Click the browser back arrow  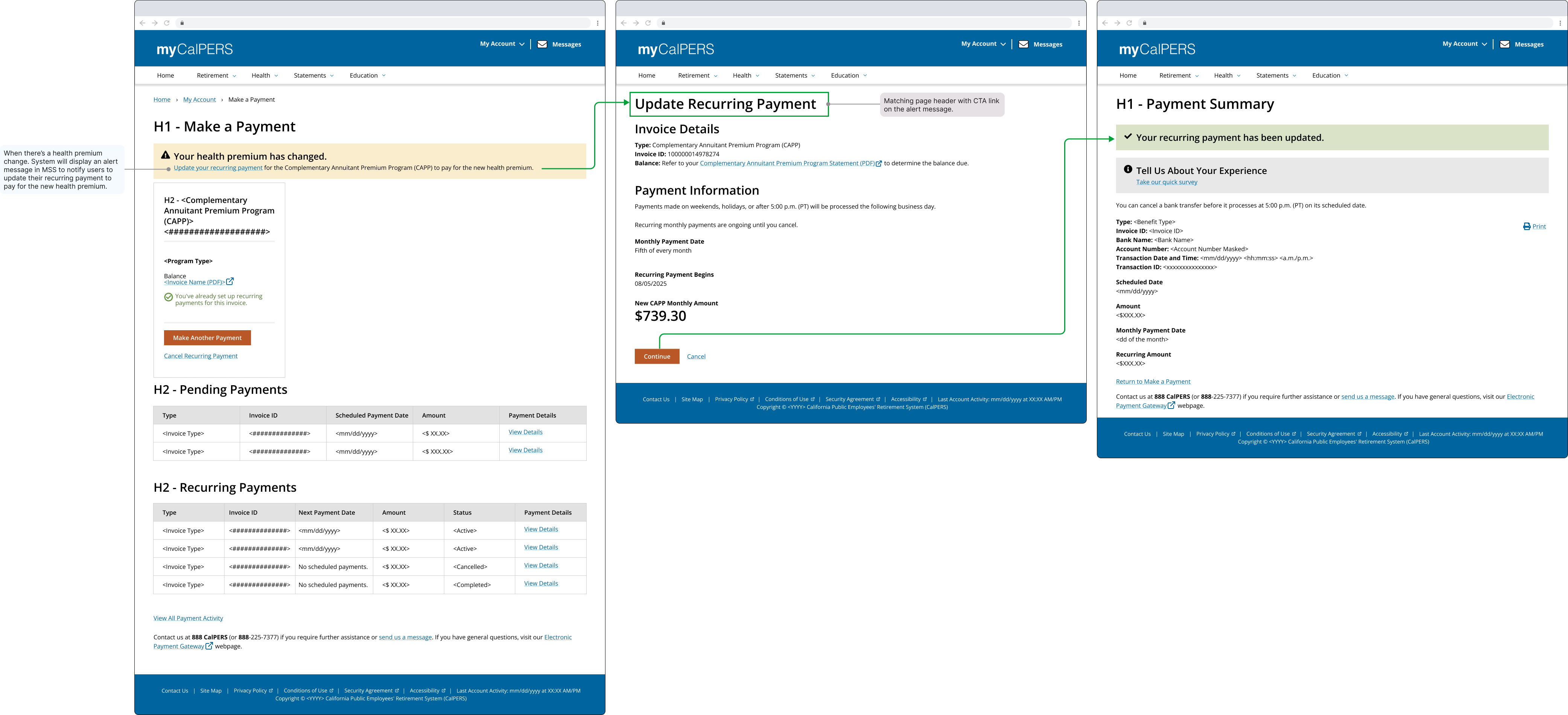coord(142,23)
